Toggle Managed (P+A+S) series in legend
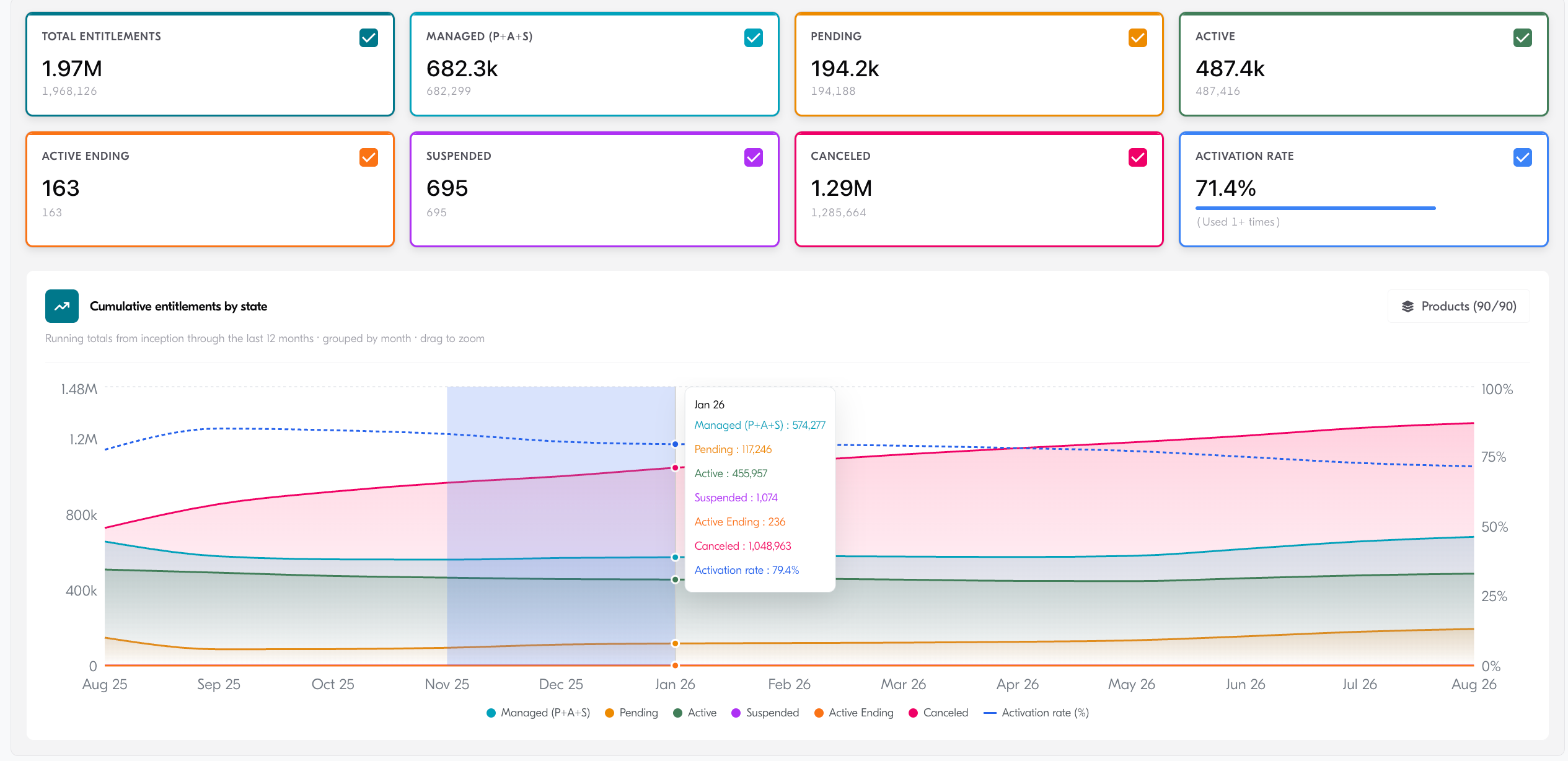 539,713
